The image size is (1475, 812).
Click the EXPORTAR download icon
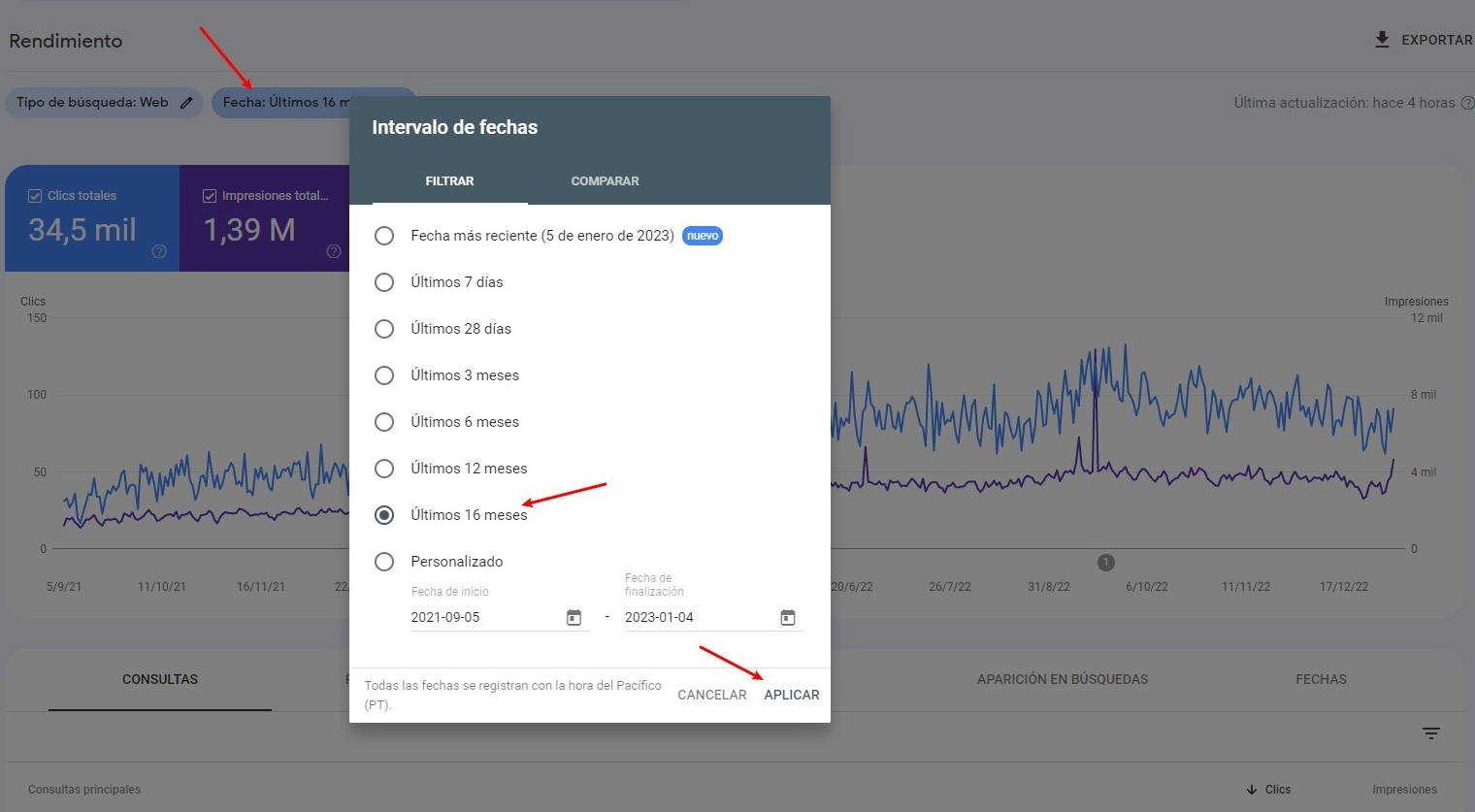1381,40
